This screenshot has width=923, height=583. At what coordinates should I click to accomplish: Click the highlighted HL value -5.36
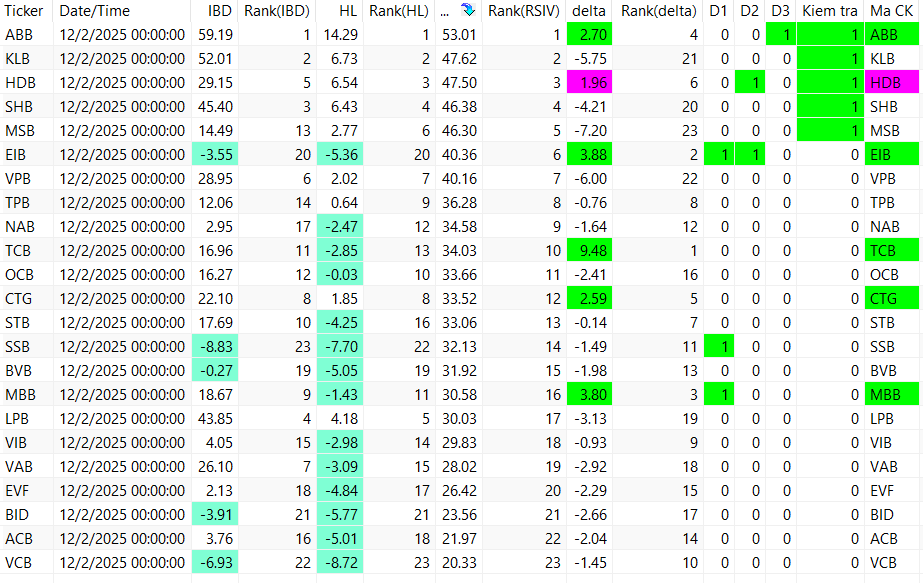tap(340, 155)
